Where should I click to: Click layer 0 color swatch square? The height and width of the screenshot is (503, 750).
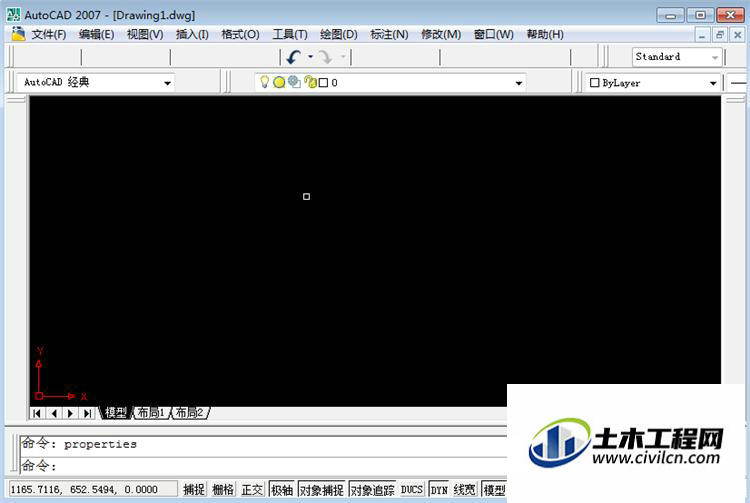point(323,83)
